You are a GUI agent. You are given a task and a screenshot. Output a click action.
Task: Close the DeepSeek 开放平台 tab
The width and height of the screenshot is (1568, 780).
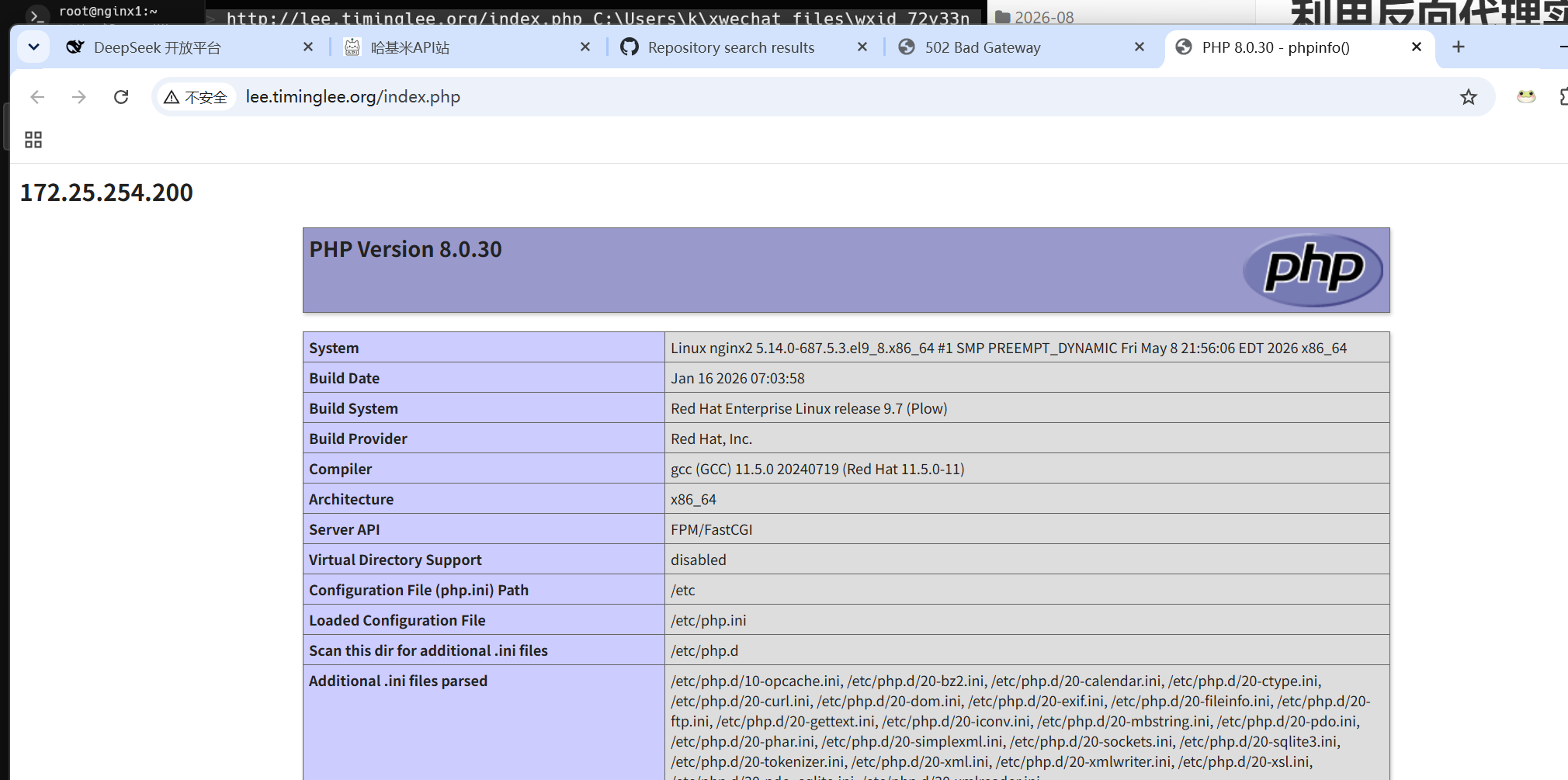(308, 47)
